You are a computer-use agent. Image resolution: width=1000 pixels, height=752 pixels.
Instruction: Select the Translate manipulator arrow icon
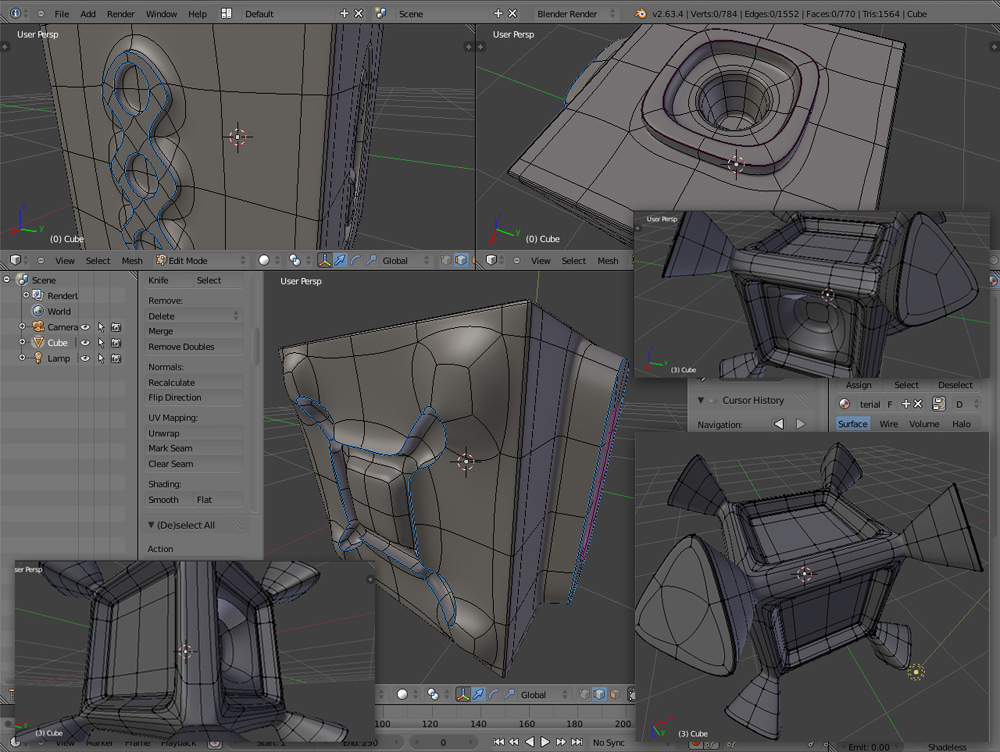click(x=340, y=261)
